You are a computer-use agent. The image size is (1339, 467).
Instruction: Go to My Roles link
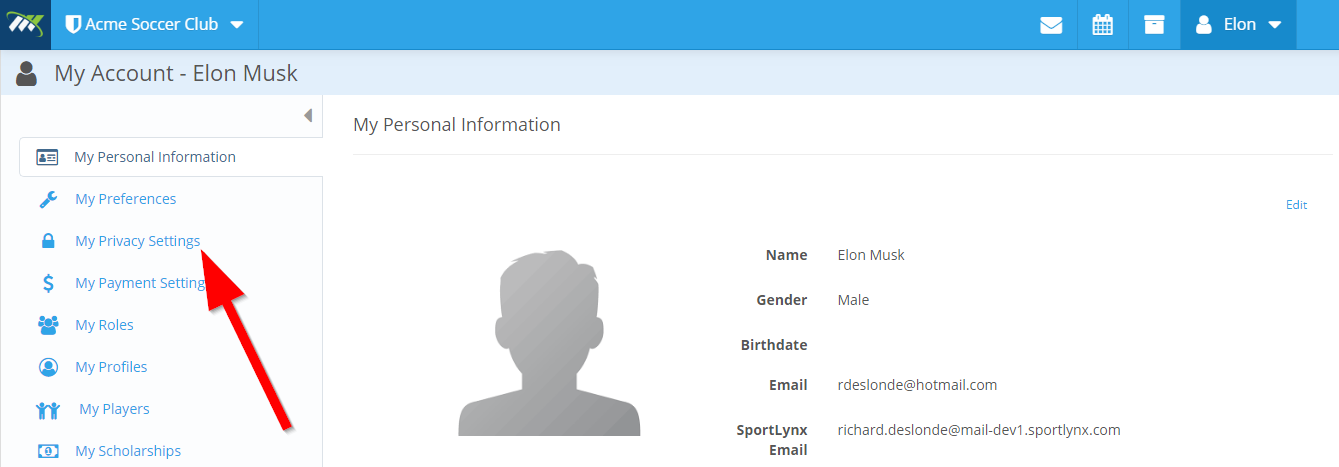(x=104, y=325)
